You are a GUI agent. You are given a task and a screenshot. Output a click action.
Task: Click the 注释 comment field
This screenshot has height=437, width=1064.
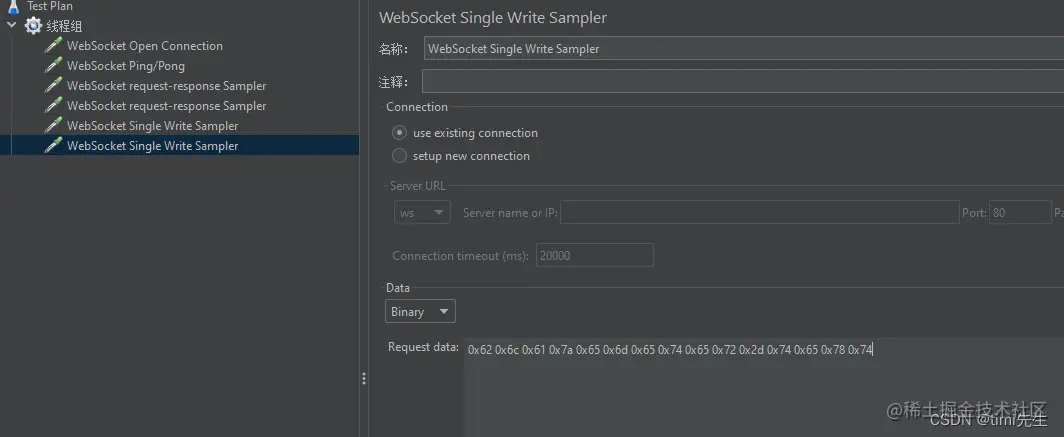point(742,81)
